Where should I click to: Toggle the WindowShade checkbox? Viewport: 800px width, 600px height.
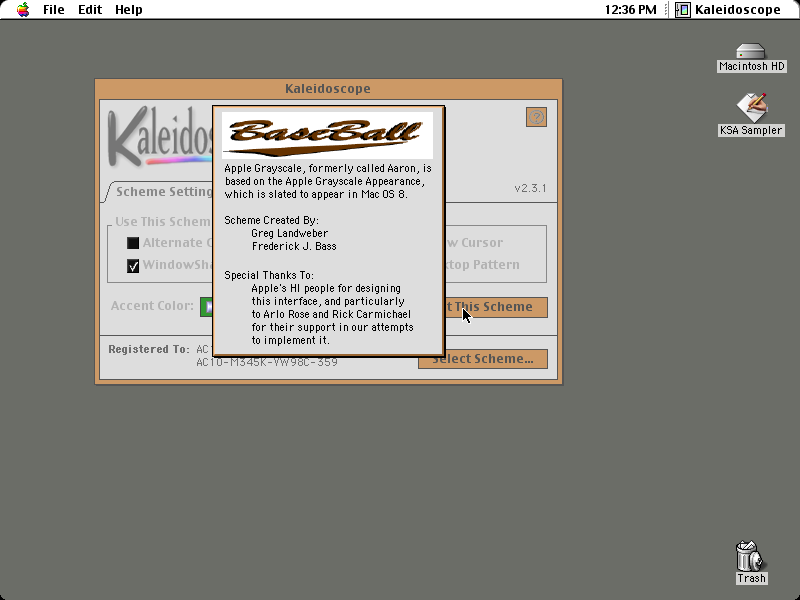133,266
